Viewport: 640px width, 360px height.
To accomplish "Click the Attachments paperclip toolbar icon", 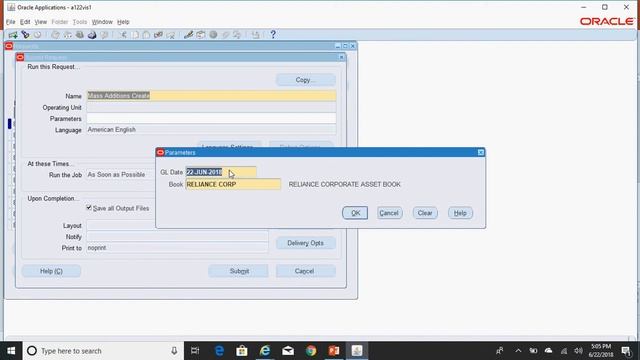I will (x=225, y=35).
